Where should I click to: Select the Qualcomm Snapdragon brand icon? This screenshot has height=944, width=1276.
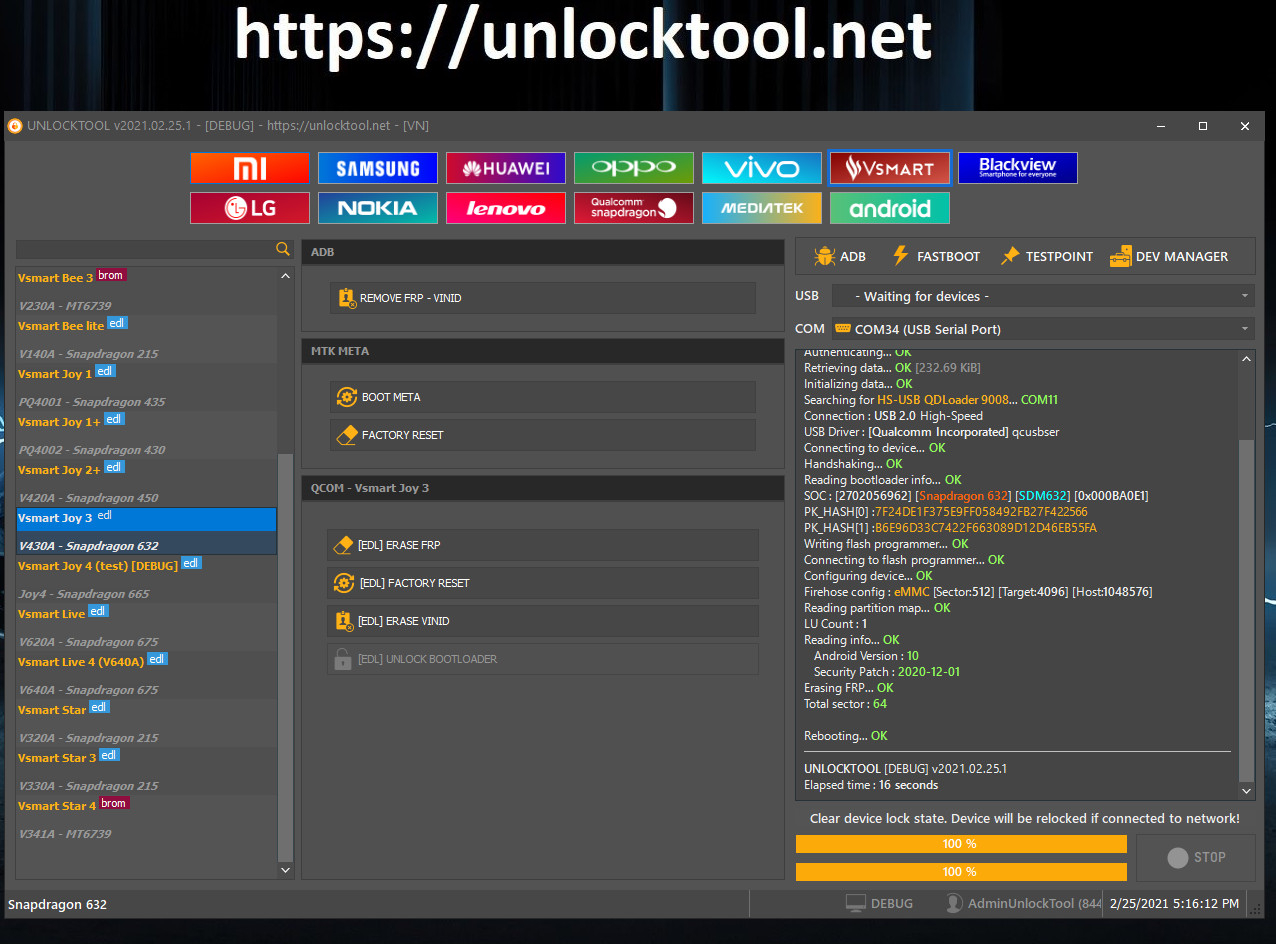(x=634, y=208)
